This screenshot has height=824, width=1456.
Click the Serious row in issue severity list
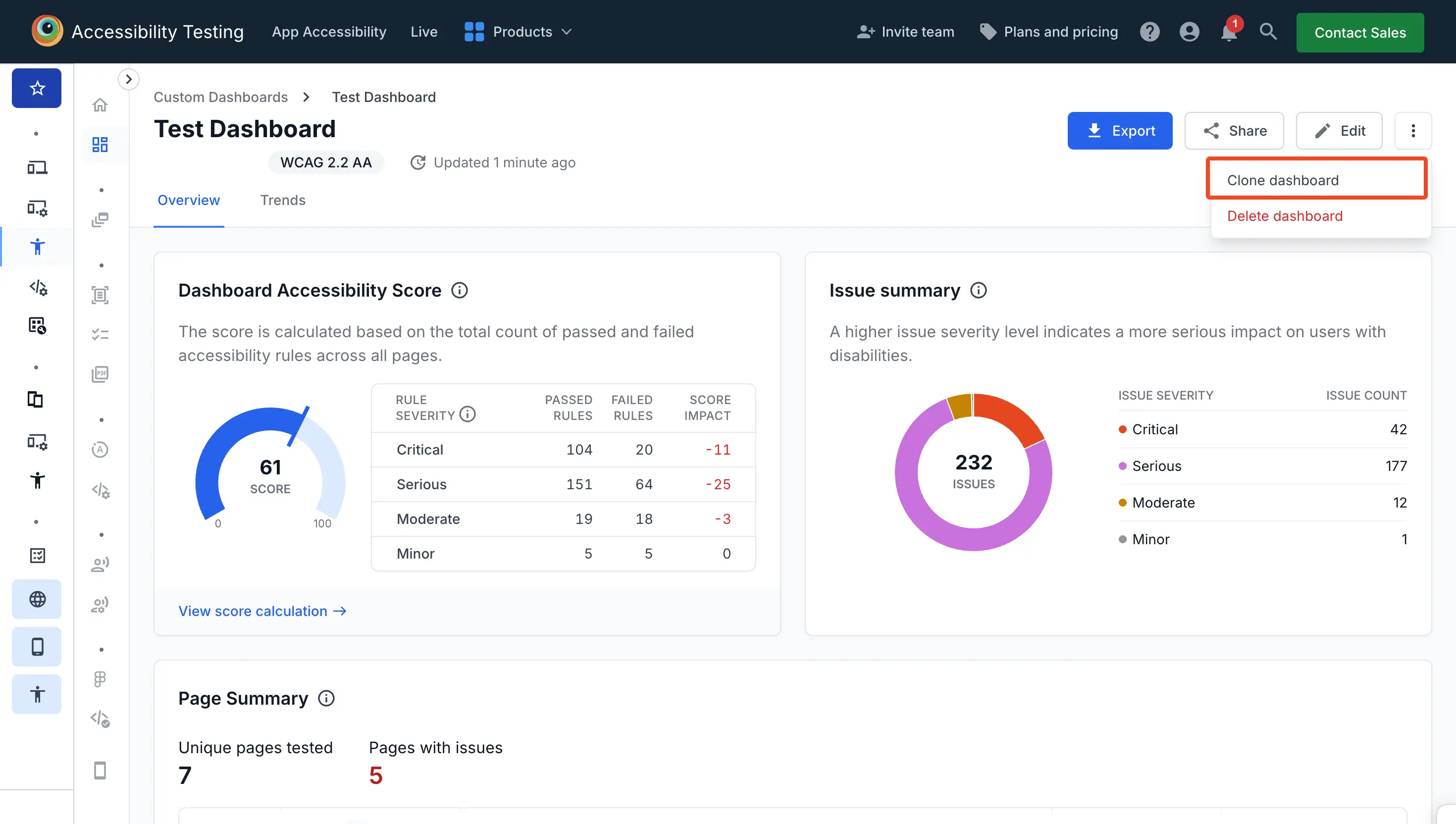(x=1262, y=466)
